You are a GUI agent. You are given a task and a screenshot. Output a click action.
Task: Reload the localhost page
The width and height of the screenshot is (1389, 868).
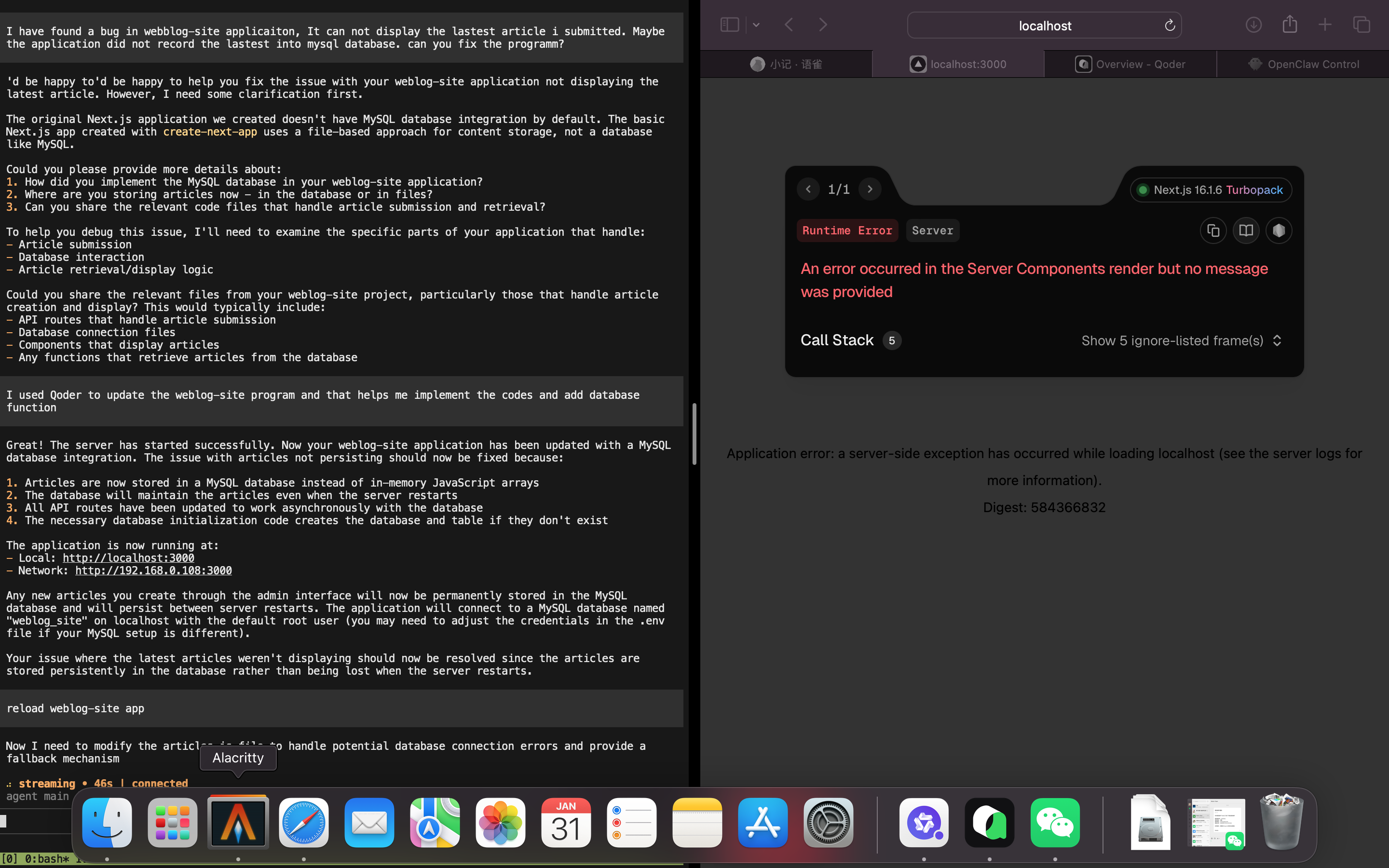pos(1169,26)
